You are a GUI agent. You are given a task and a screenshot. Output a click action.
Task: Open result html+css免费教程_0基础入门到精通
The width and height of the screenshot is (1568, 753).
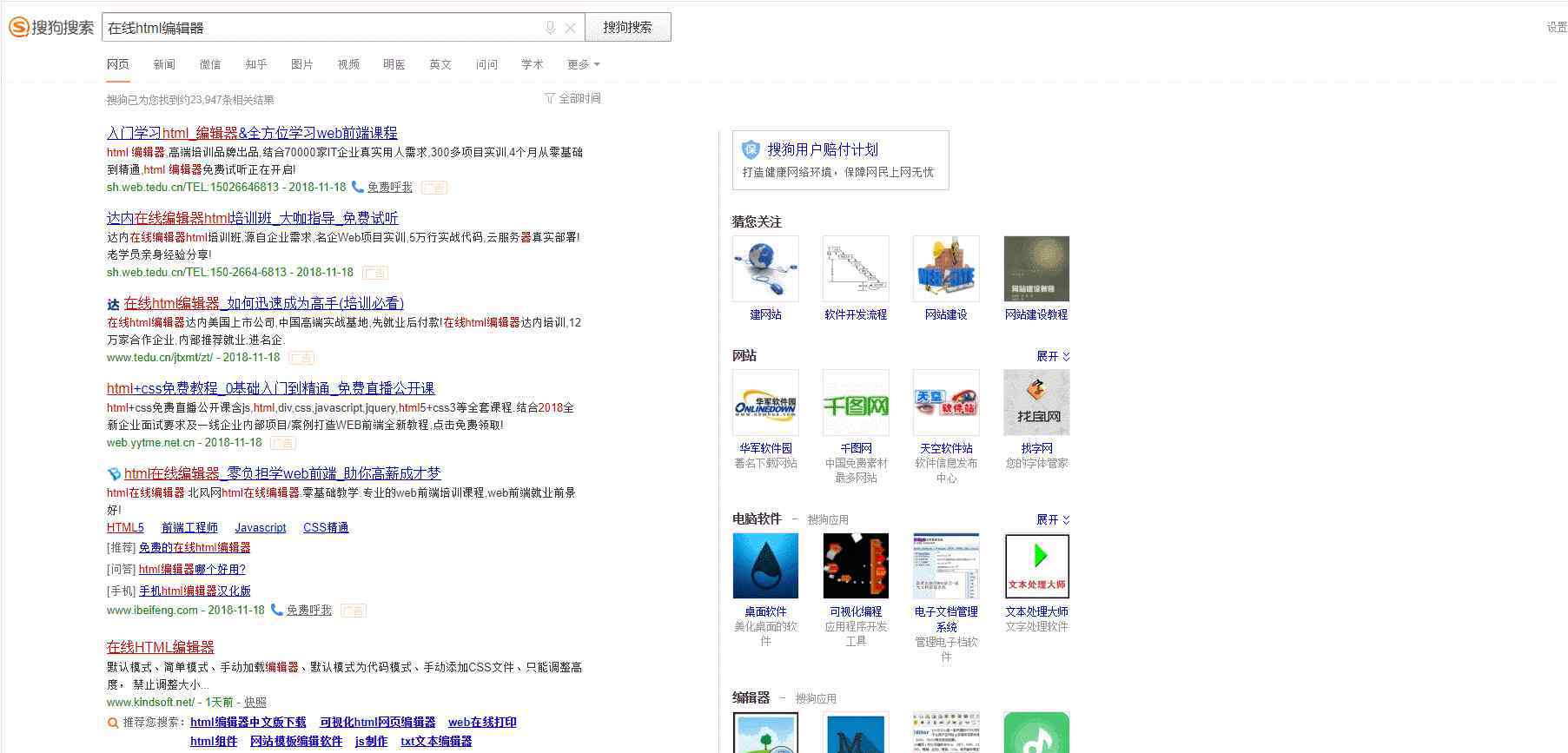pyautogui.click(x=270, y=388)
